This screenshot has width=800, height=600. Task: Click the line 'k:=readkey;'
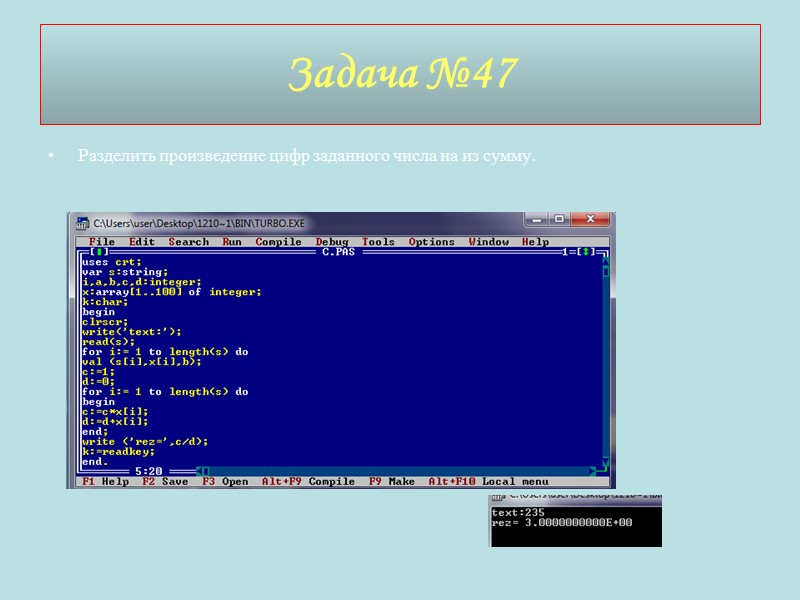[x=118, y=452]
